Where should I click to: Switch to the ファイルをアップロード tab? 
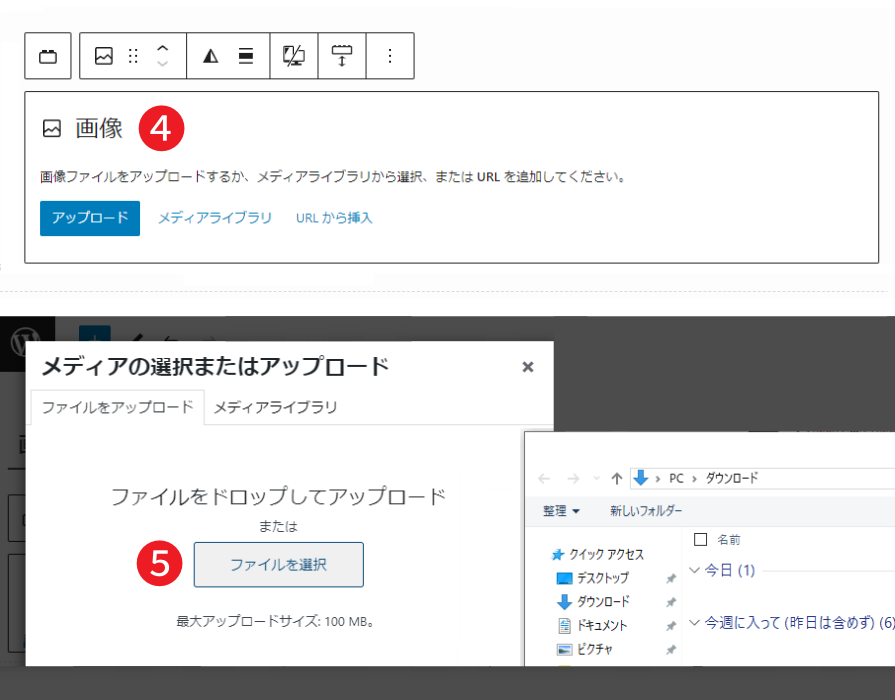click(x=117, y=407)
